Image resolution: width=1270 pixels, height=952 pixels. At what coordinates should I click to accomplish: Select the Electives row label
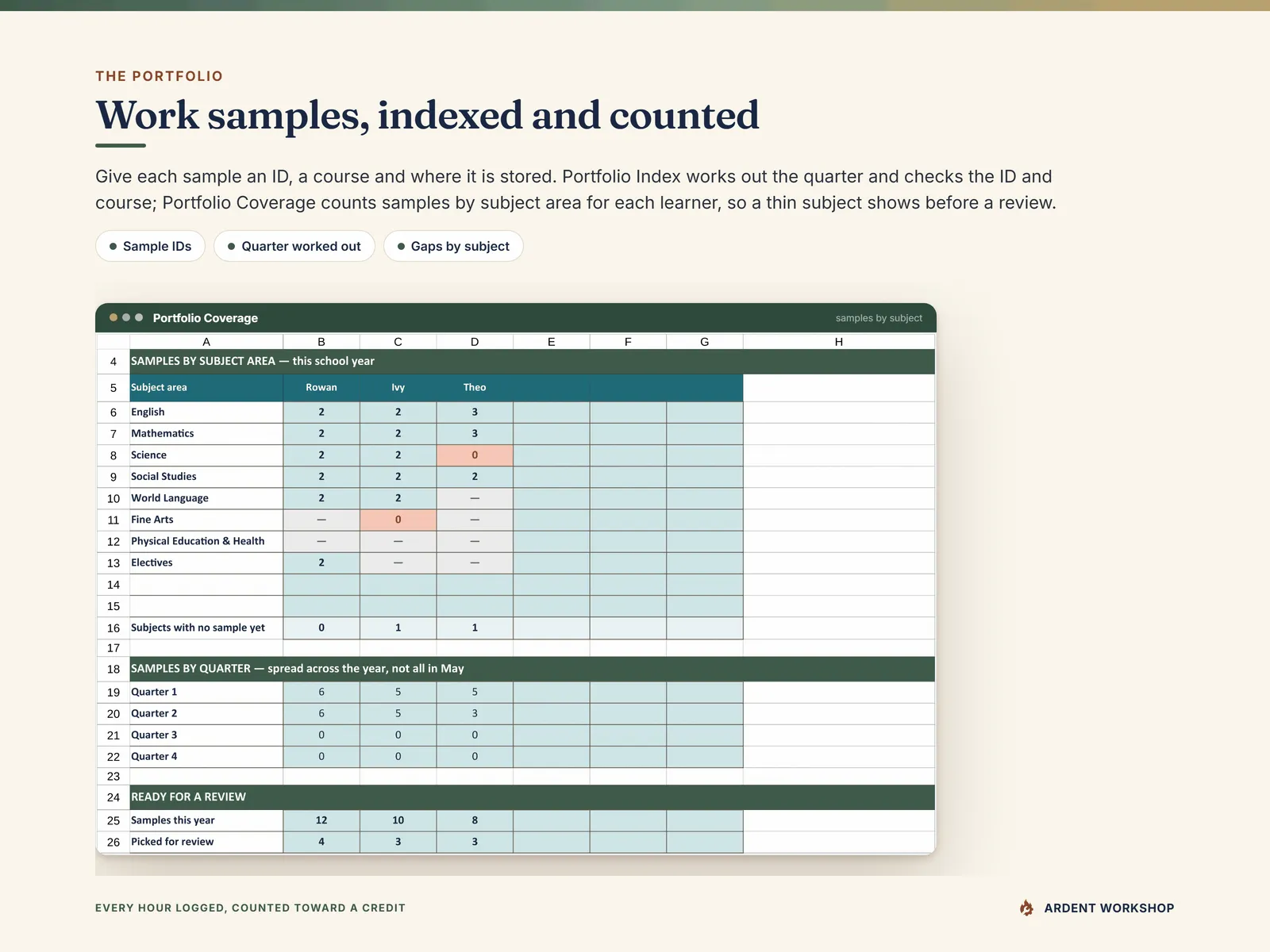click(x=206, y=562)
